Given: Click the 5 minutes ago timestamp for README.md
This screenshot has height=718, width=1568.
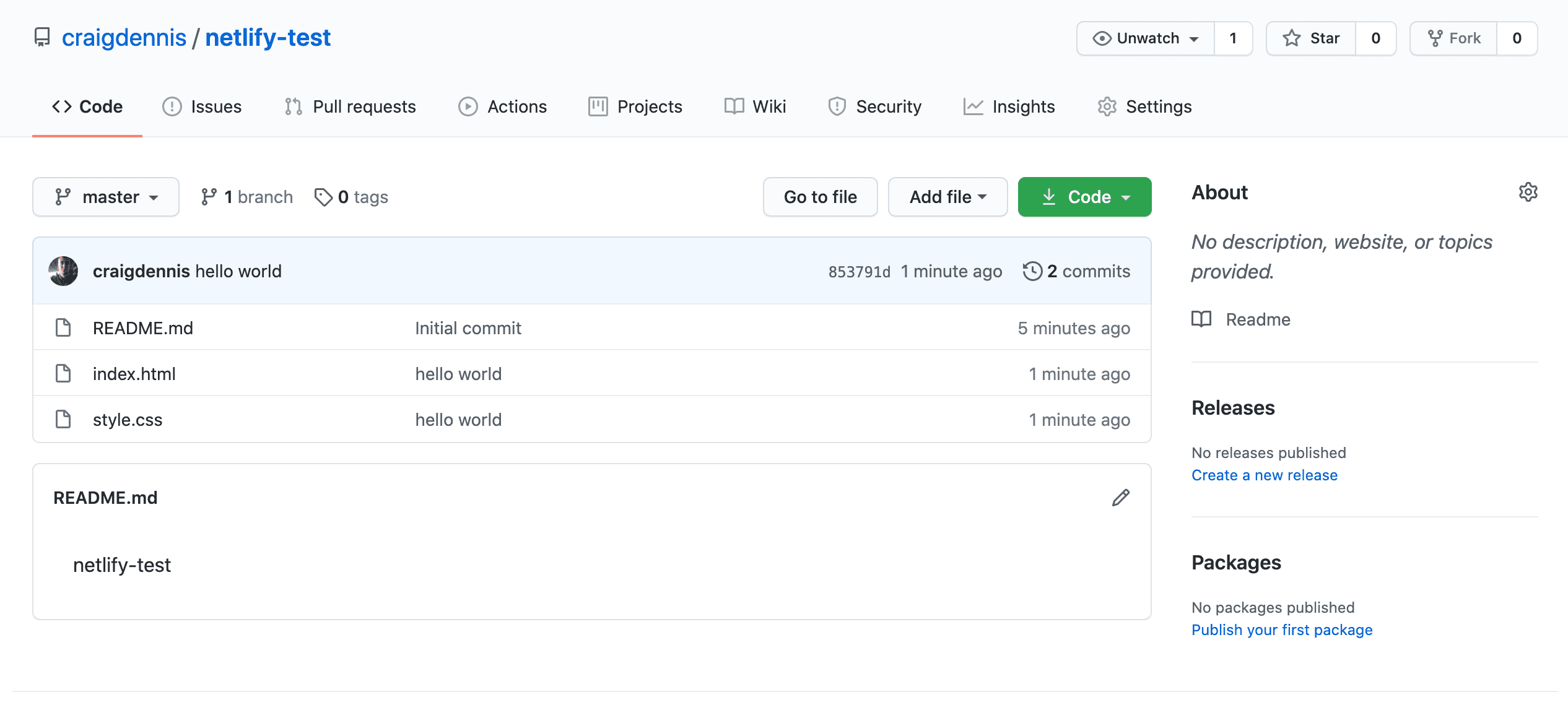Looking at the screenshot, I should (1074, 328).
